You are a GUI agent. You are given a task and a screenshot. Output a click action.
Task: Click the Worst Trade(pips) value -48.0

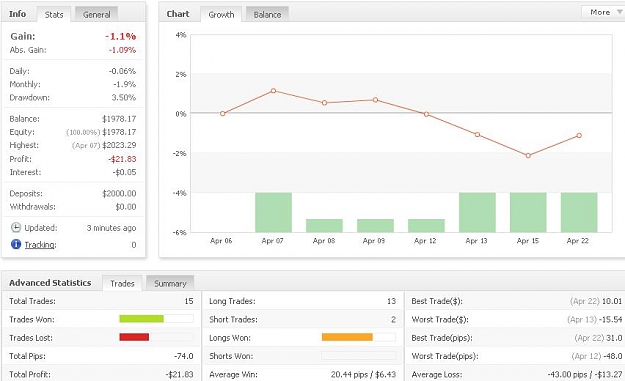[x=613, y=356]
